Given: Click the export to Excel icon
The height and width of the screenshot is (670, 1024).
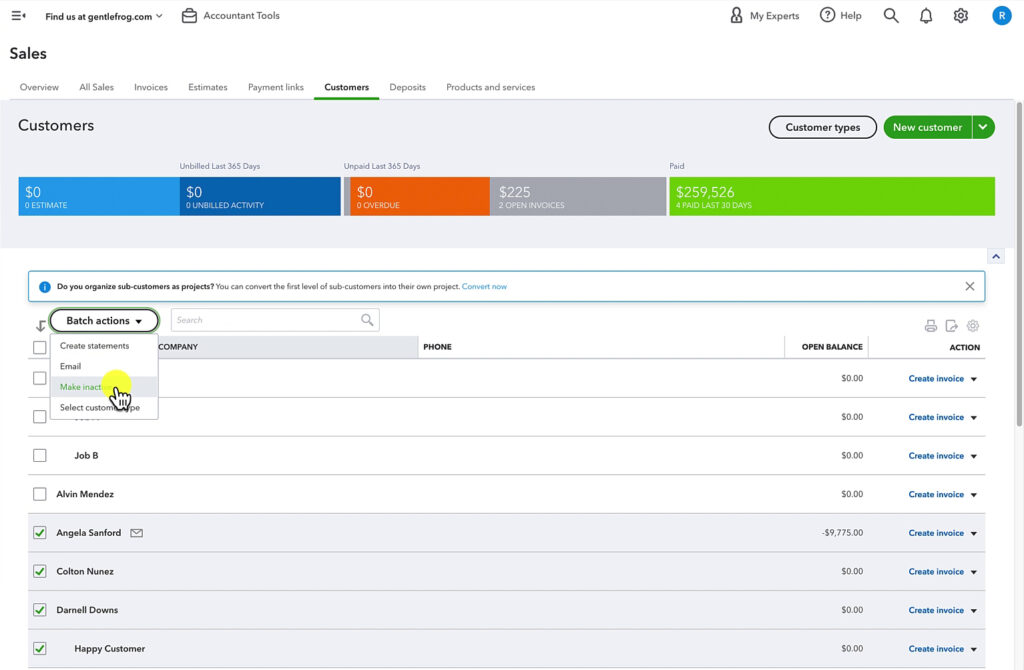Looking at the screenshot, I should click(950, 325).
